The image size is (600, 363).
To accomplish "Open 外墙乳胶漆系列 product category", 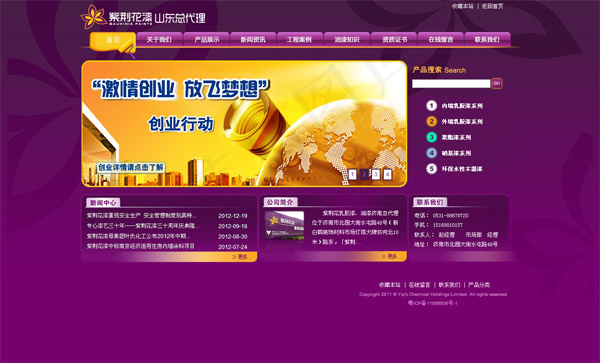I will [x=462, y=122].
